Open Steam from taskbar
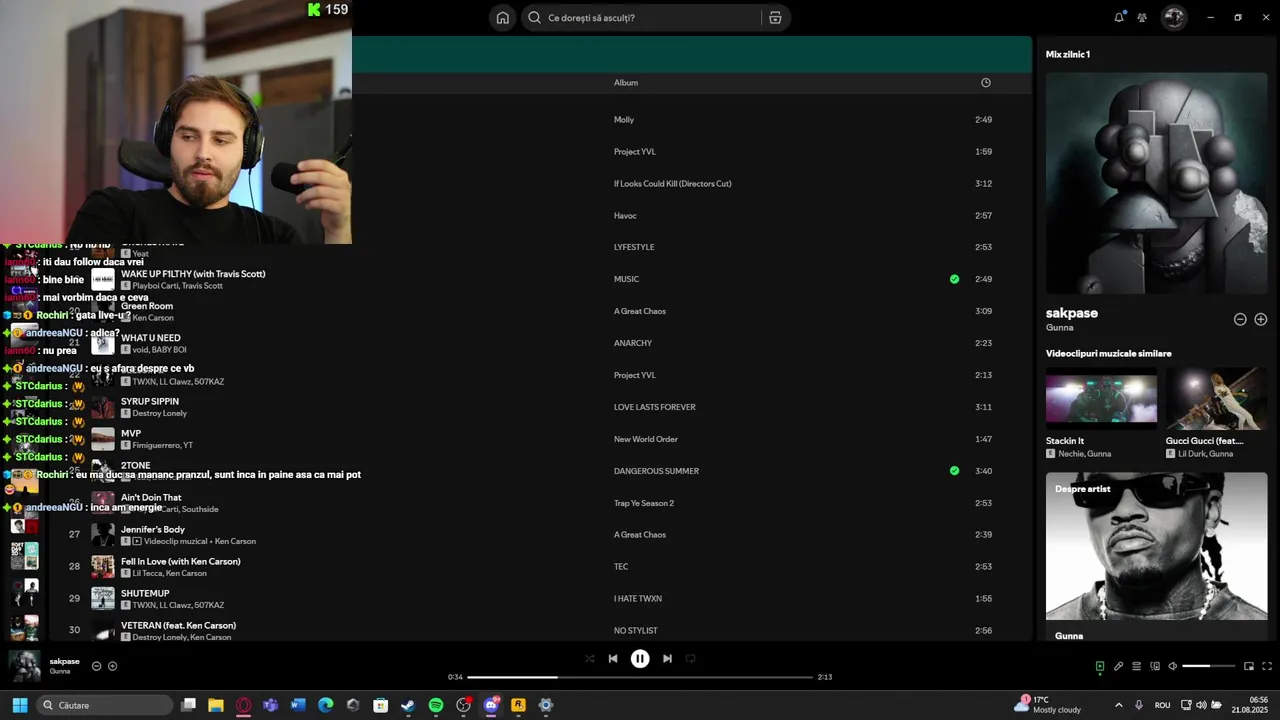Screen dimensions: 1280x720 click(x=408, y=705)
